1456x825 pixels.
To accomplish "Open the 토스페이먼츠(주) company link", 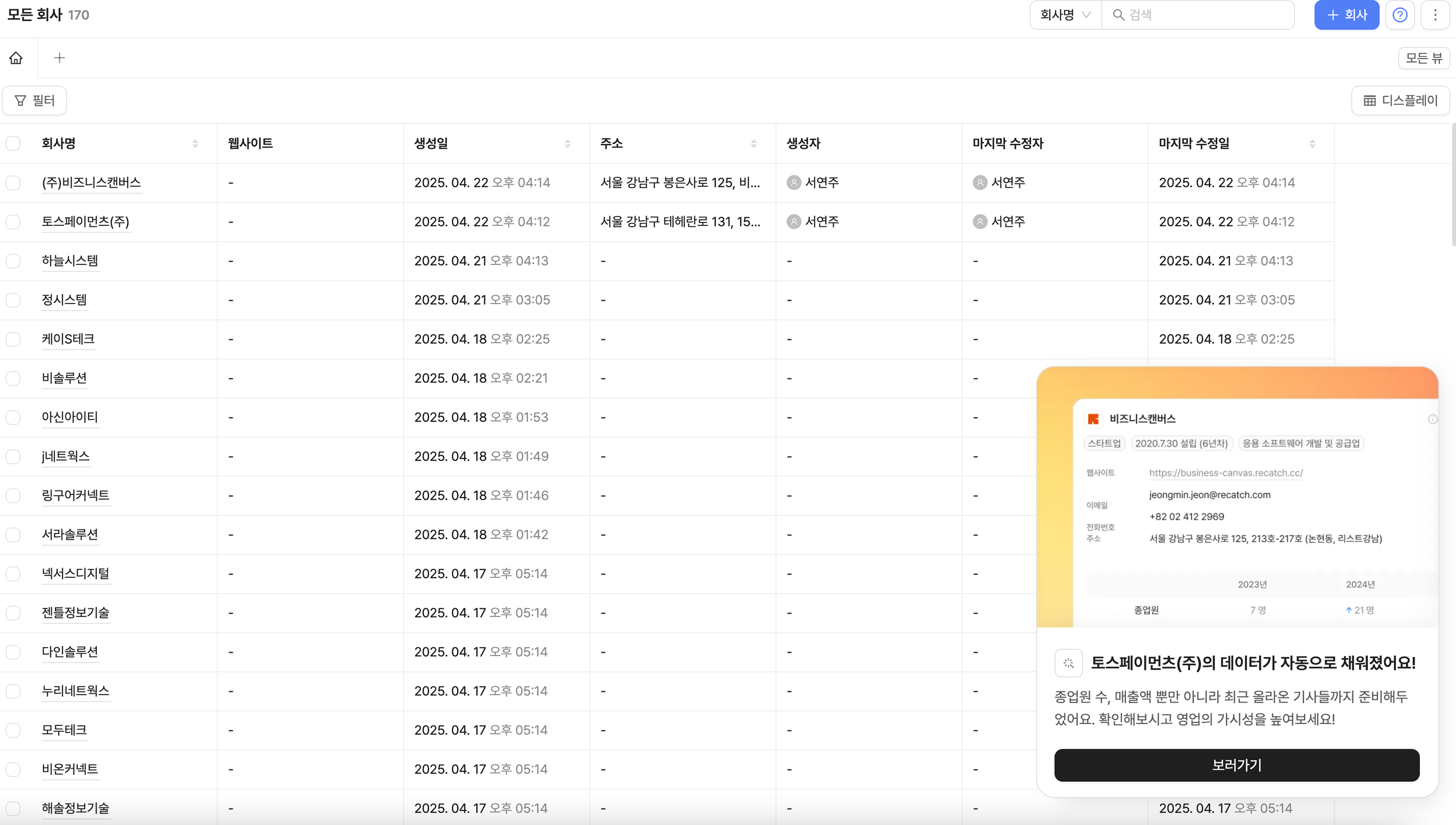I will 86,222.
